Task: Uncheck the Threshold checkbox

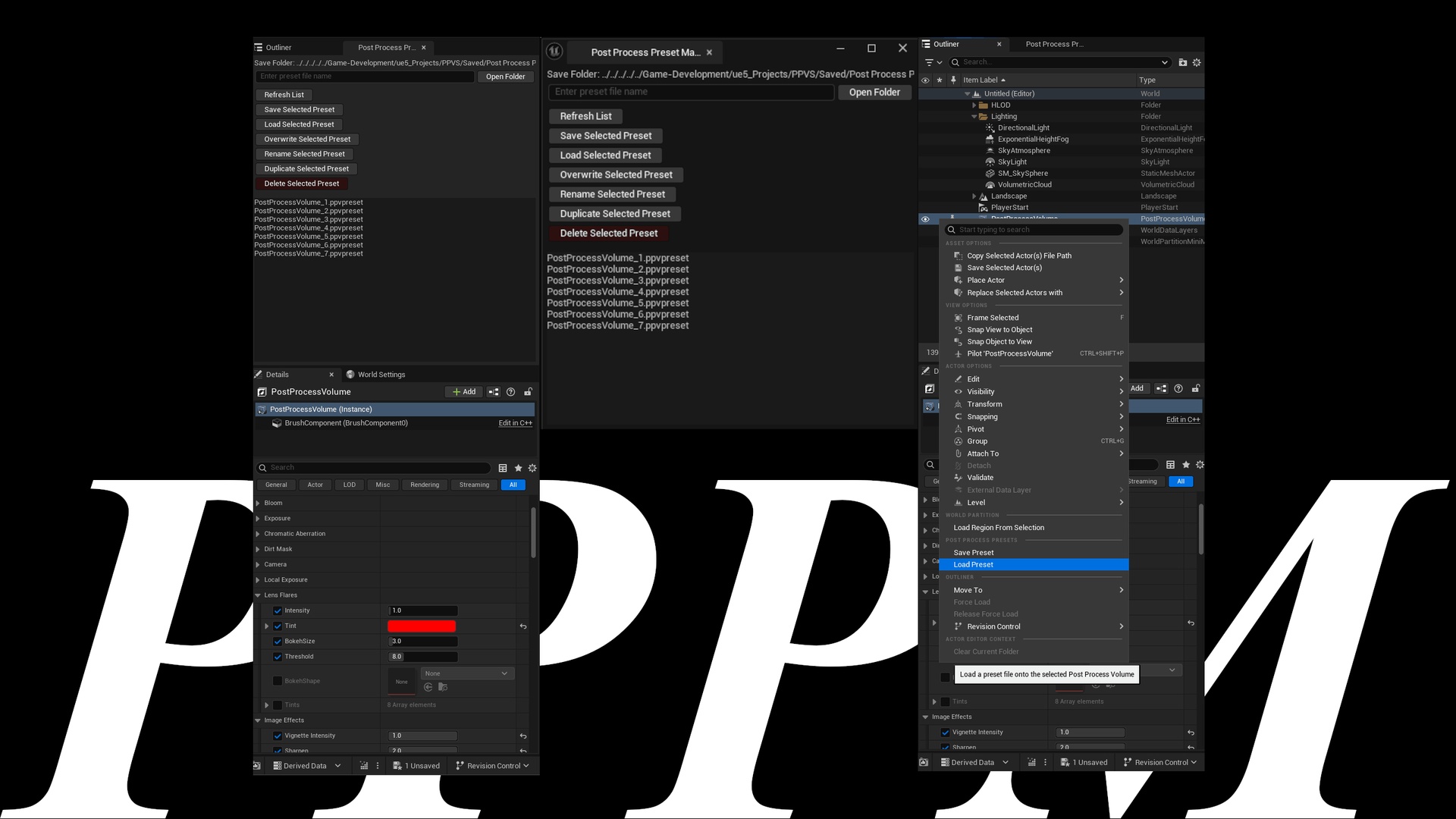Action: [278, 657]
